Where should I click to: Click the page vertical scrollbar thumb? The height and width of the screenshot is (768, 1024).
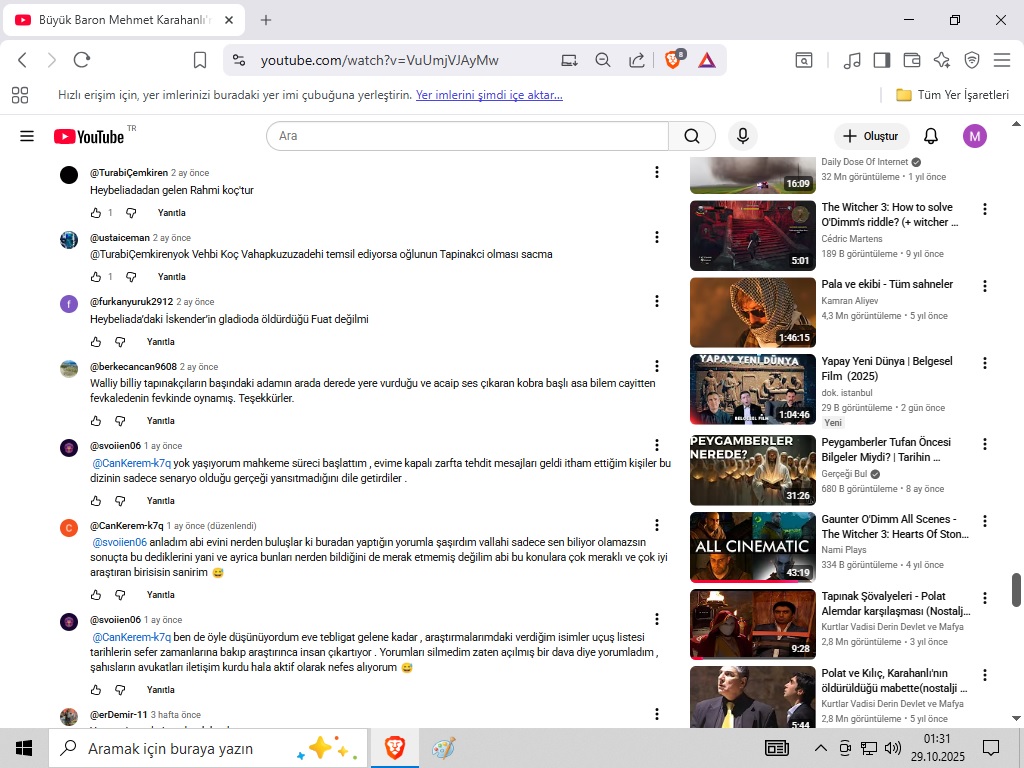[x=1016, y=590]
